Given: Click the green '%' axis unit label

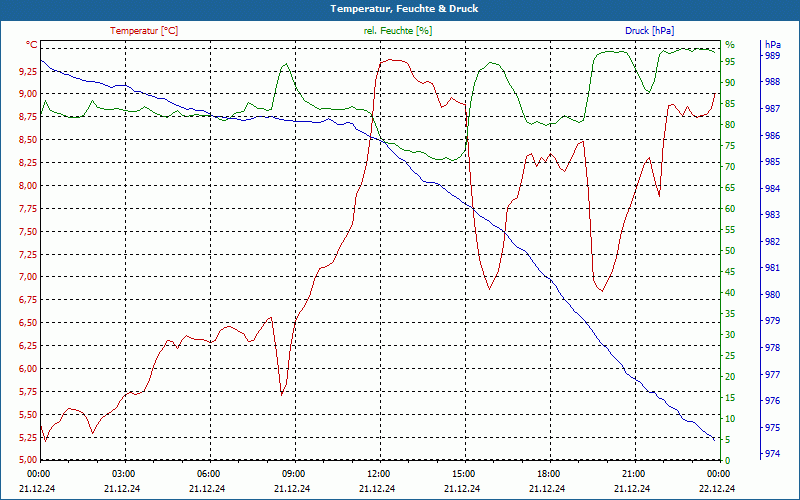Looking at the screenshot, I should pyautogui.click(x=730, y=45).
